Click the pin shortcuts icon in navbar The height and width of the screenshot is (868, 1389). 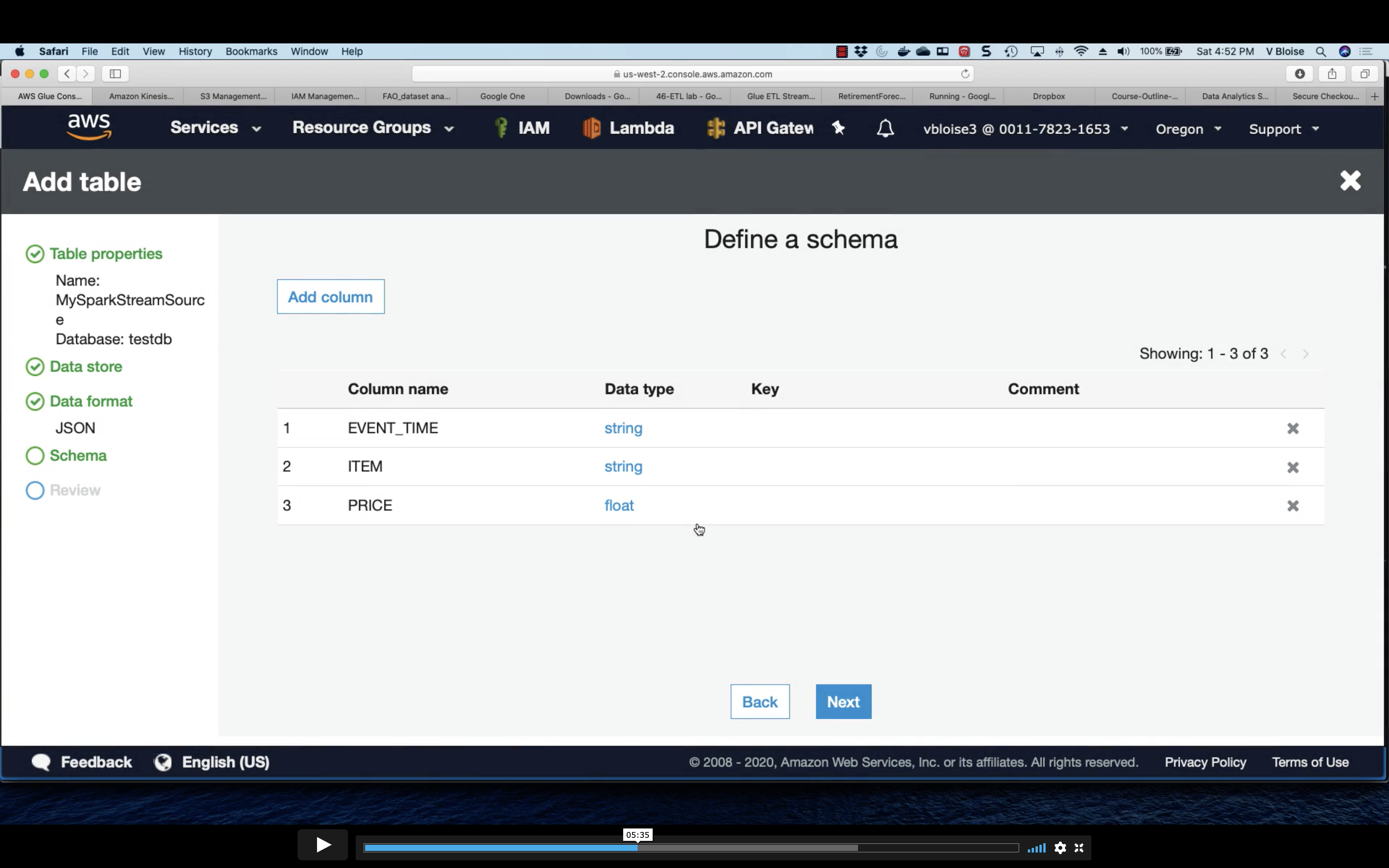(839, 128)
